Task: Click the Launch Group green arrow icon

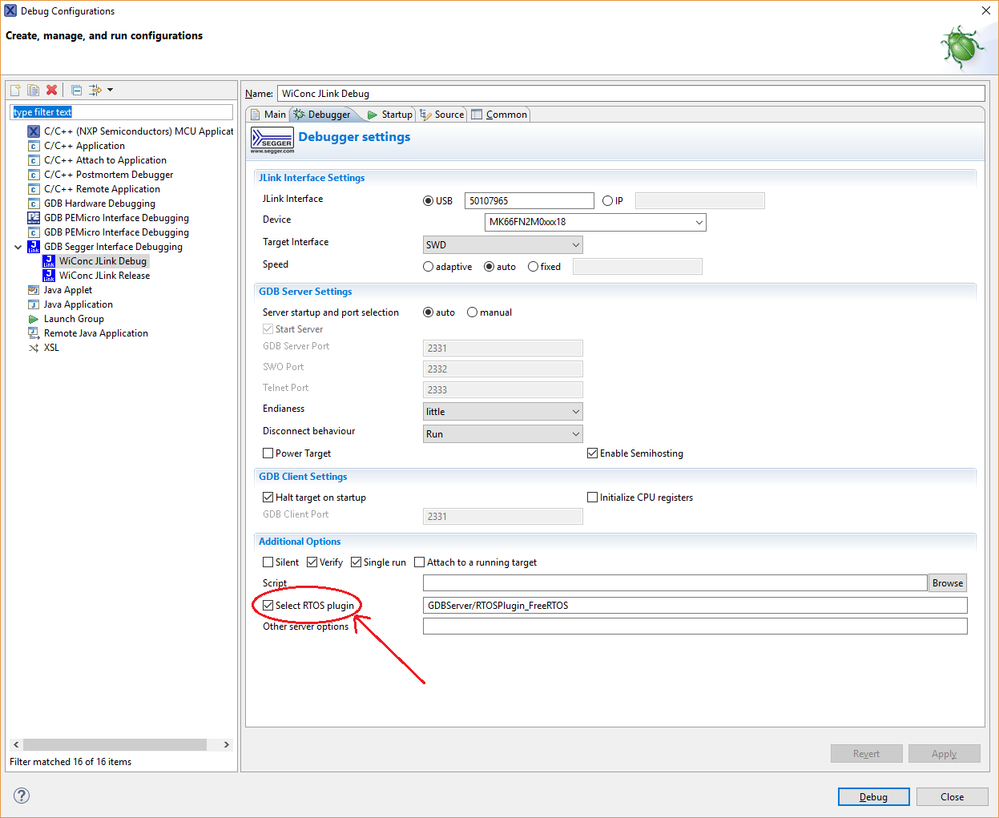Action: coord(34,319)
